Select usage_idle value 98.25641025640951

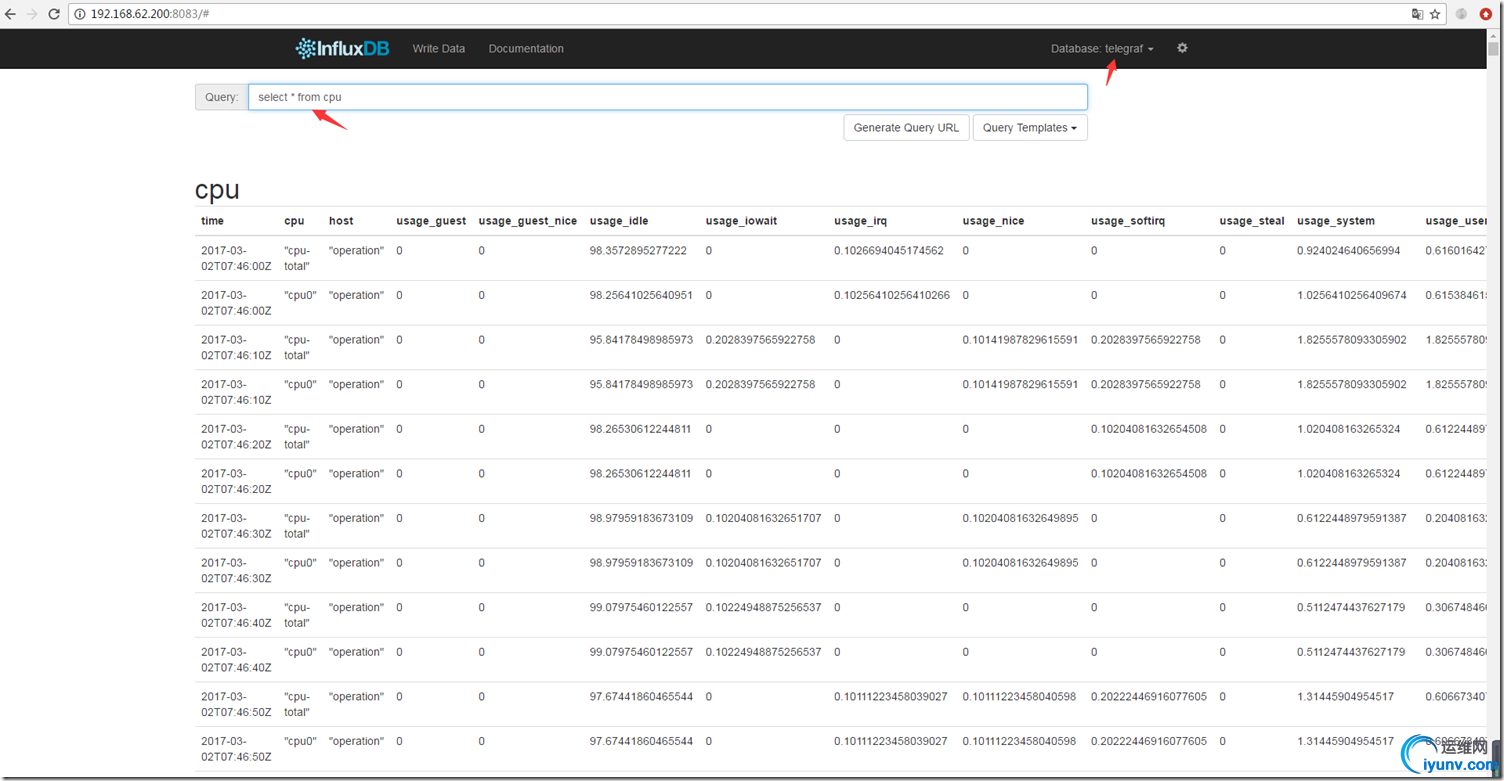tap(641, 296)
